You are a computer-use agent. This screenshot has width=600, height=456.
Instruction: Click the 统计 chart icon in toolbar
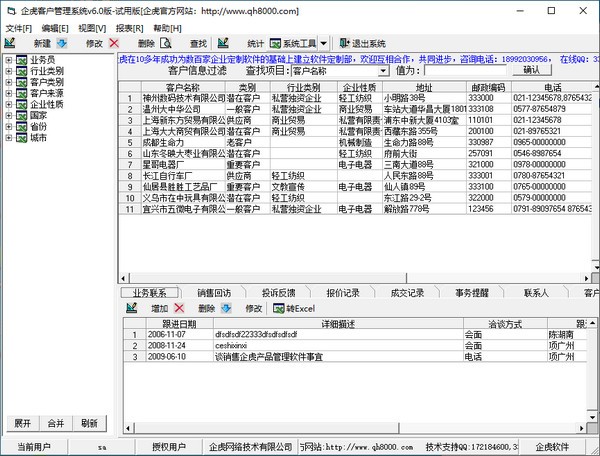coord(223,43)
